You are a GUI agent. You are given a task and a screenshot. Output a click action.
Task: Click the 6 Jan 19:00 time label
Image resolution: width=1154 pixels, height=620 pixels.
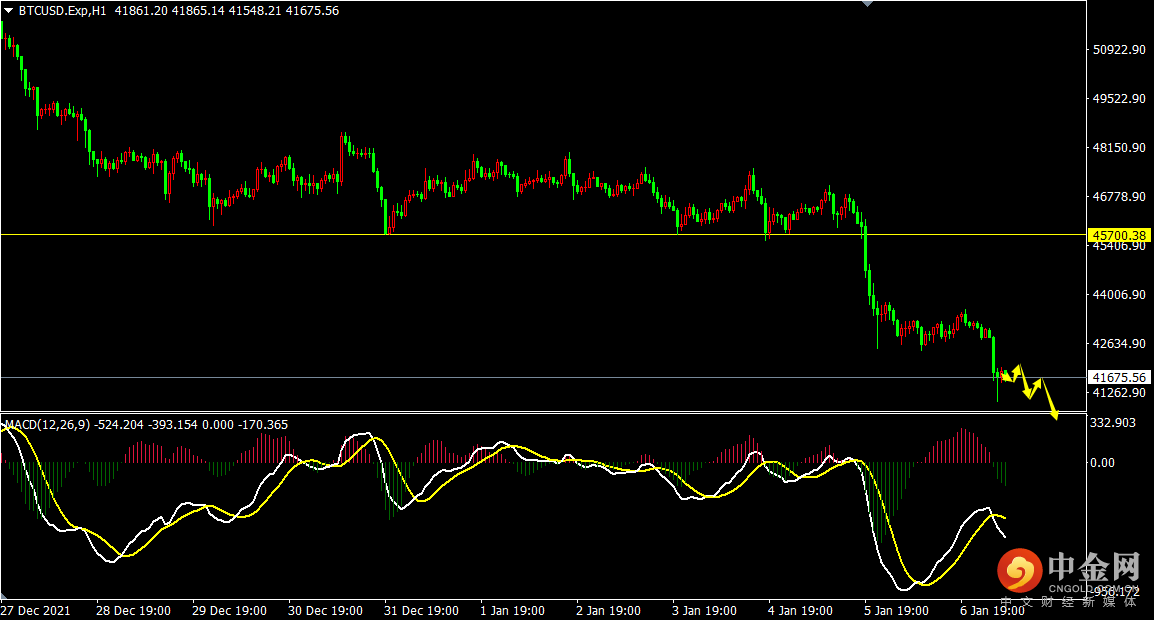990,610
